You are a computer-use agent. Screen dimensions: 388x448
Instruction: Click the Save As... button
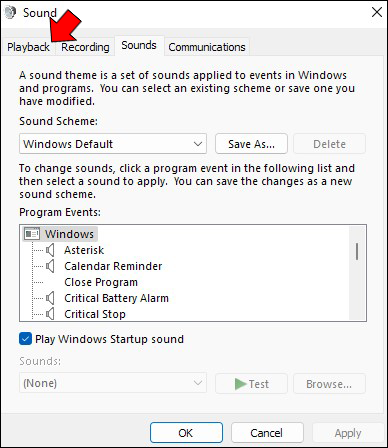click(x=251, y=144)
